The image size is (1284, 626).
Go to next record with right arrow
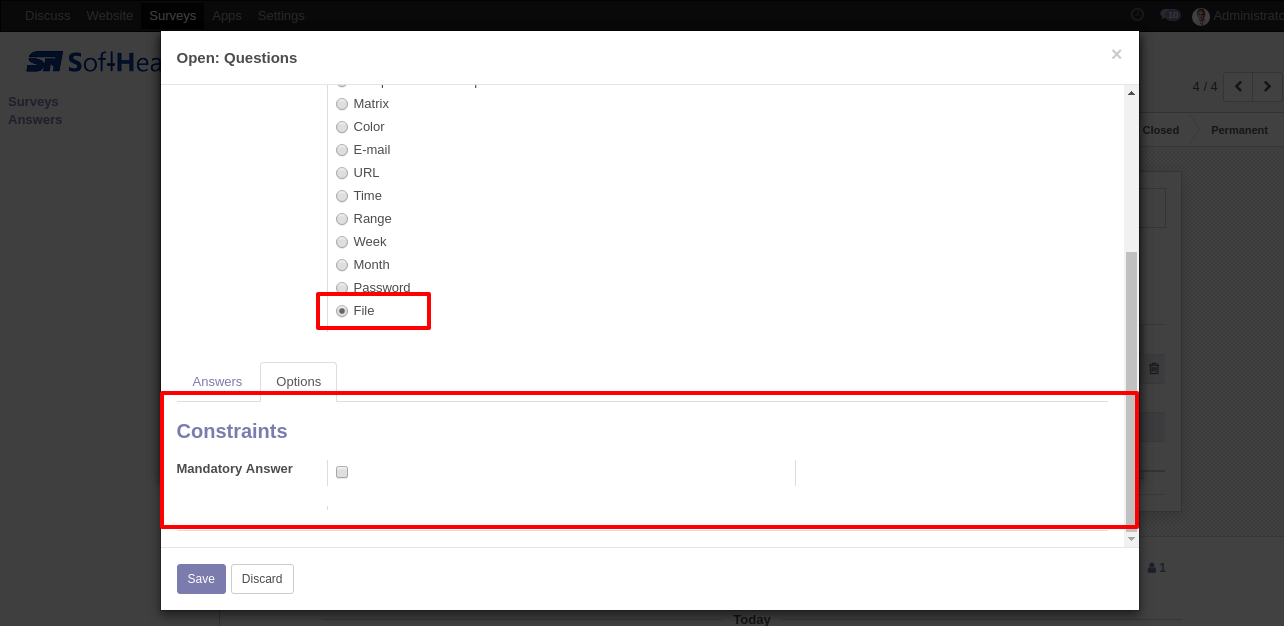[1267, 87]
